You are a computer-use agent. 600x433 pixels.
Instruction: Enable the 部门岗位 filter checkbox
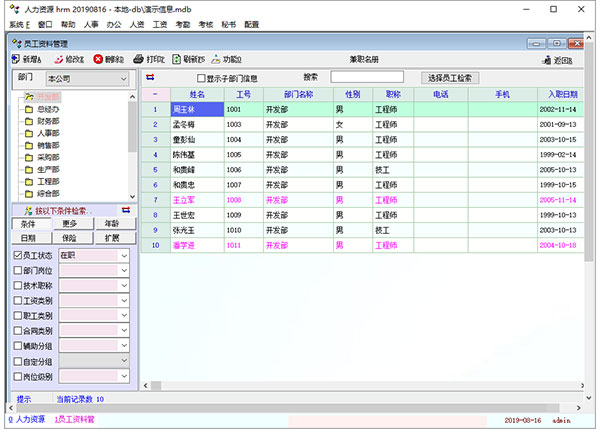(x=18, y=270)
